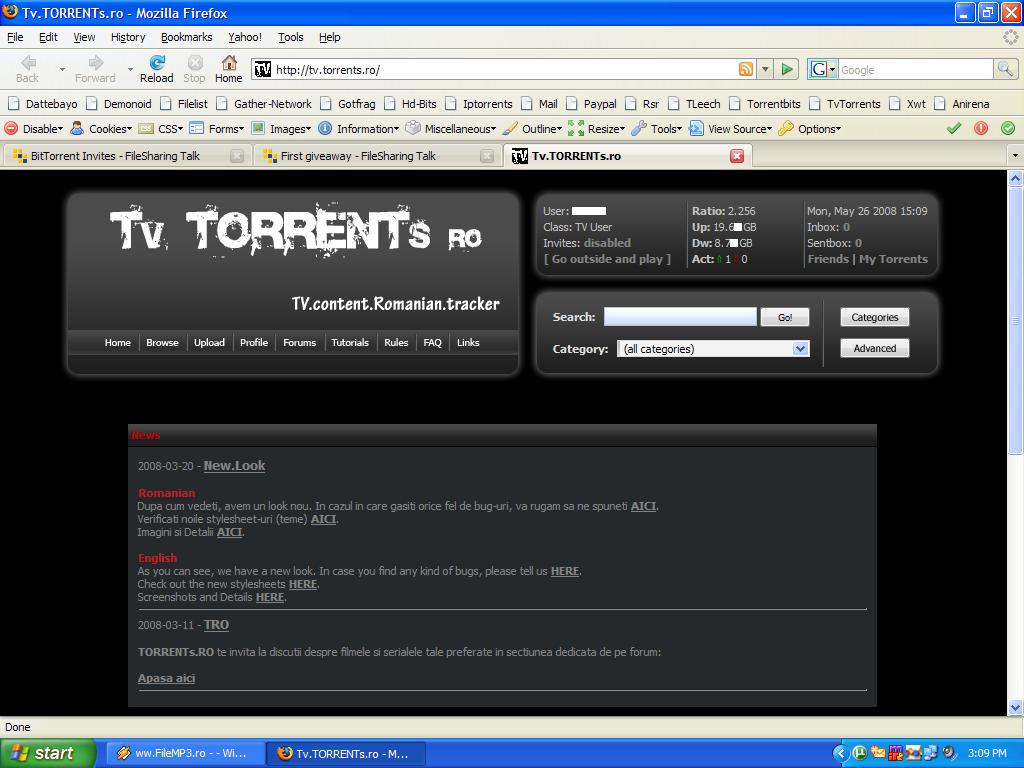Viewport: 1024px width, 768px height.
Task: Open the Cookies developer toolbar menu
Action: coord(102,129)
